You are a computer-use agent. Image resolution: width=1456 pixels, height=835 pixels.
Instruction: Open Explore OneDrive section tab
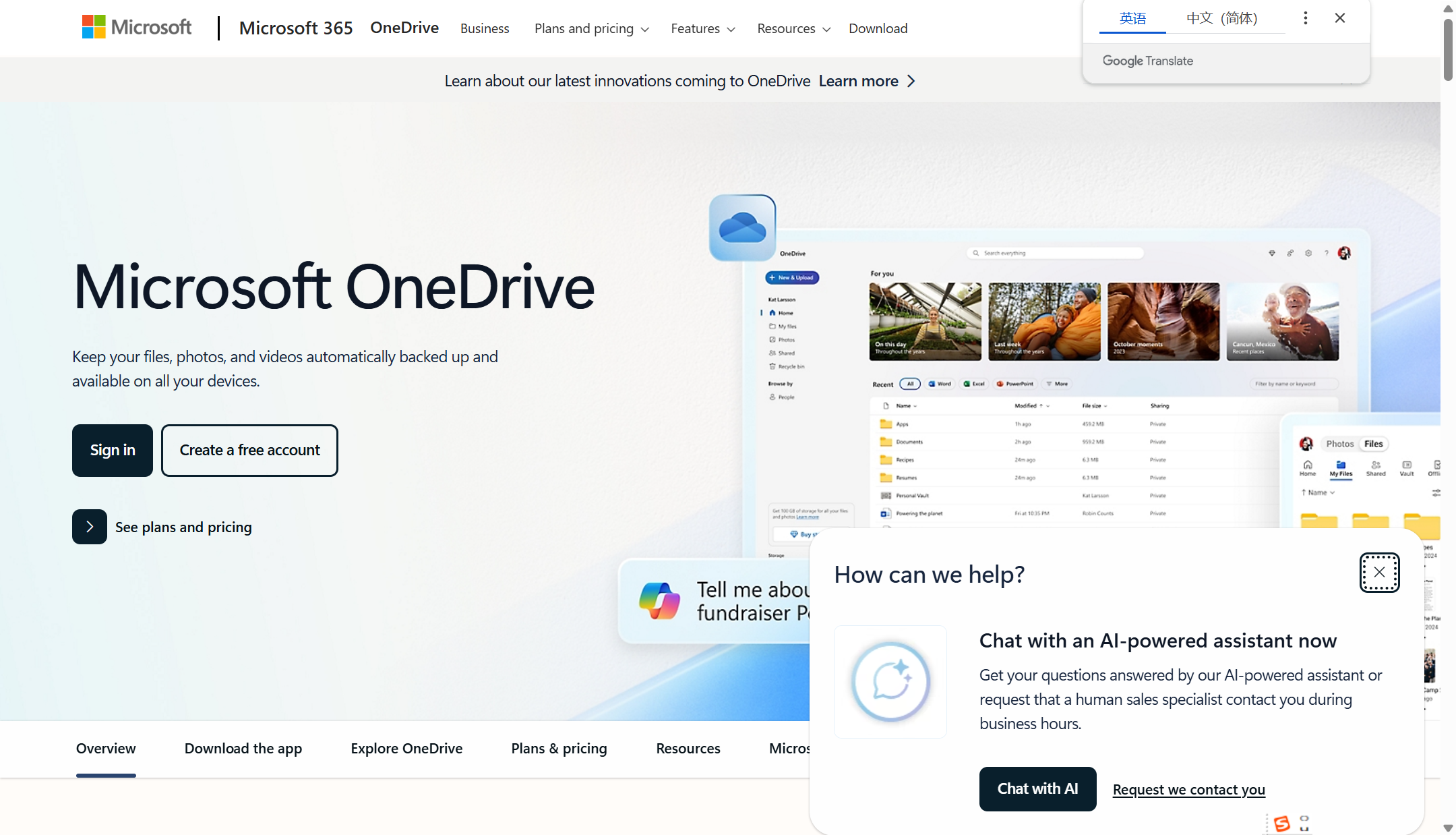tap(406, 748)
